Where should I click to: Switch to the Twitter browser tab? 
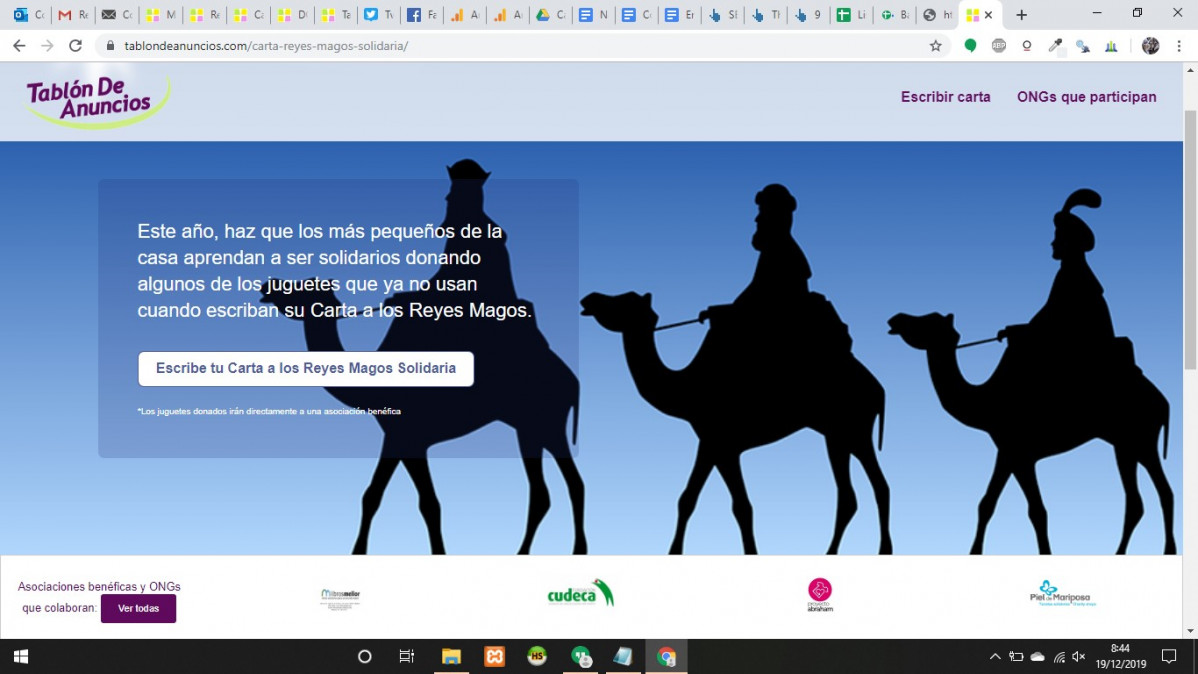(379, 15)
